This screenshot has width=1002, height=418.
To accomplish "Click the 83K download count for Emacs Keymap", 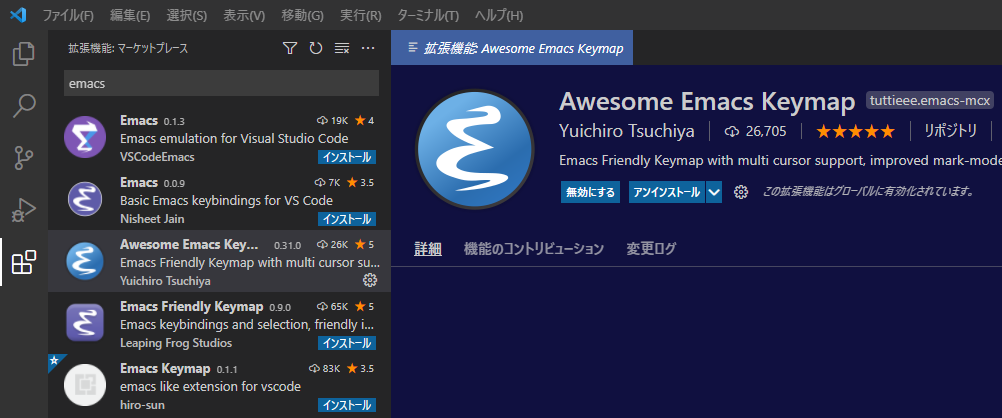I will coord(324,368).
